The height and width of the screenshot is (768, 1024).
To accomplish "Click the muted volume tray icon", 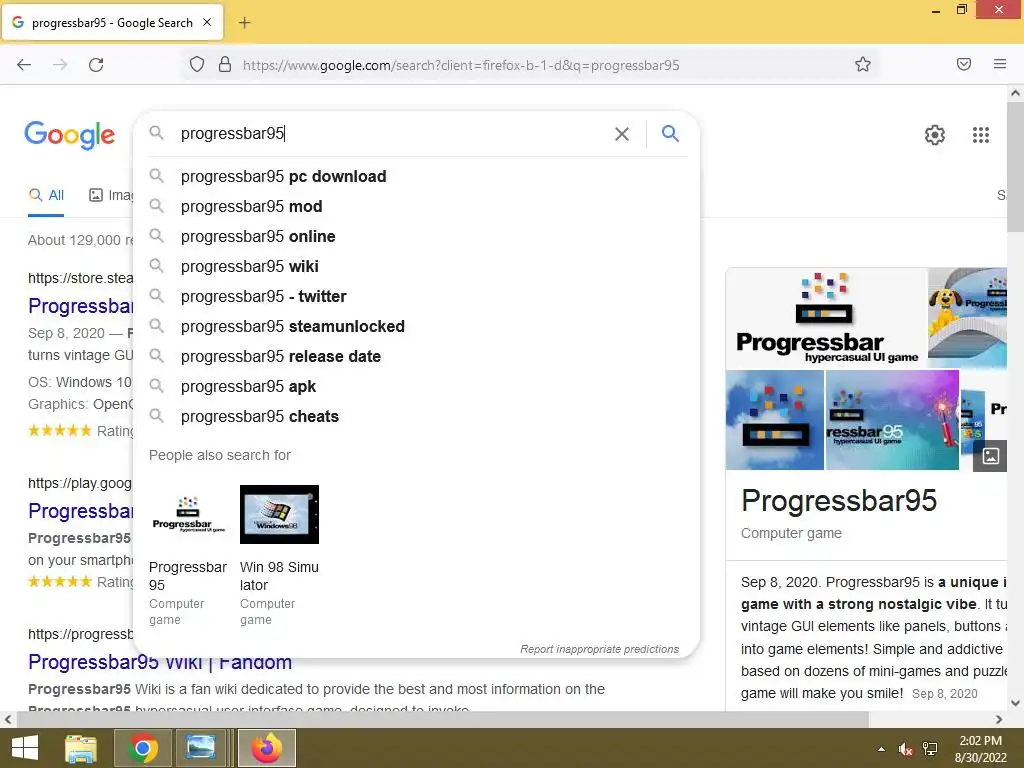I will (905, 749).
